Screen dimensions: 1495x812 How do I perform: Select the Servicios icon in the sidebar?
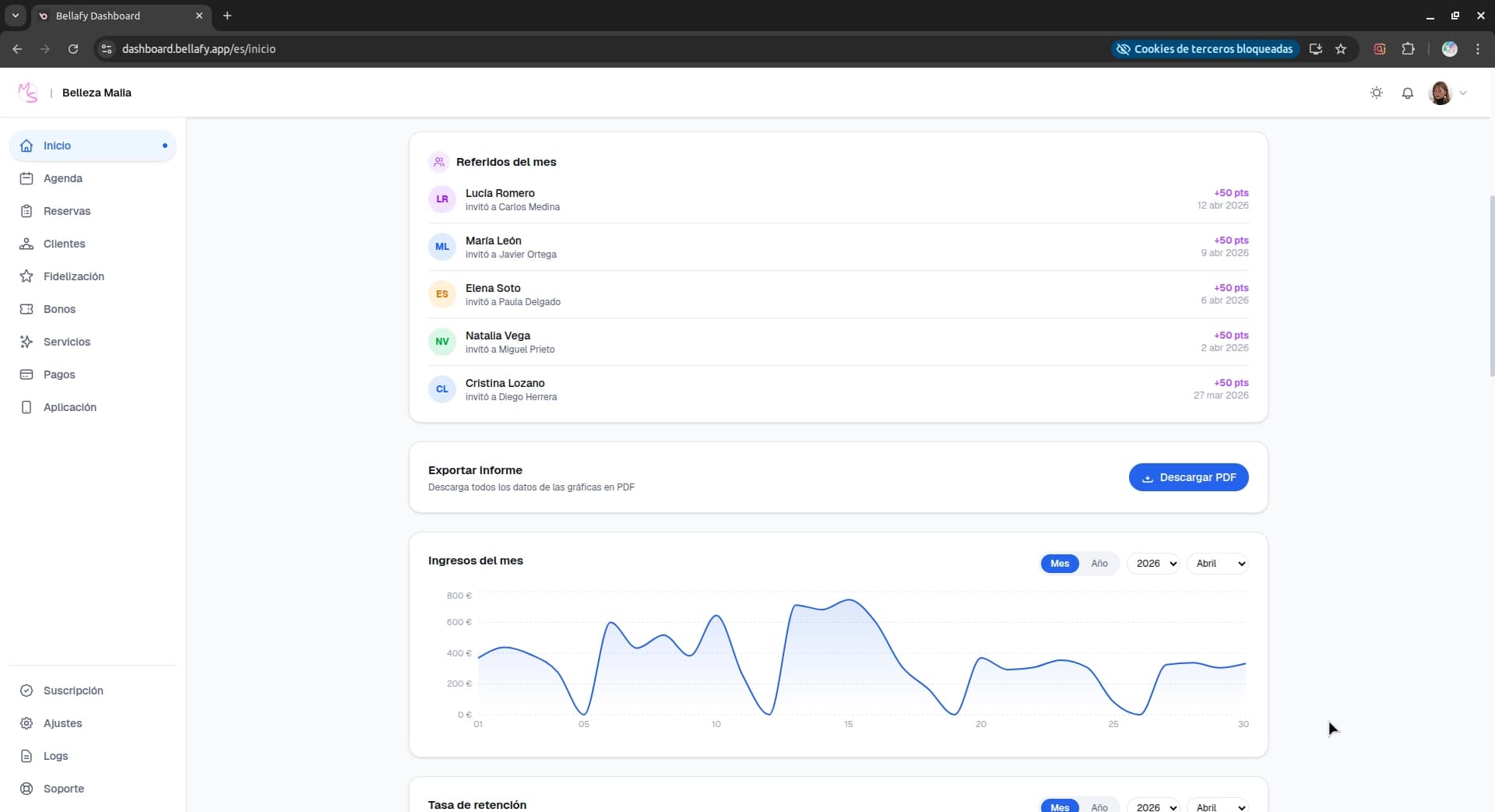pyautogui.click(x=26, y=342)
